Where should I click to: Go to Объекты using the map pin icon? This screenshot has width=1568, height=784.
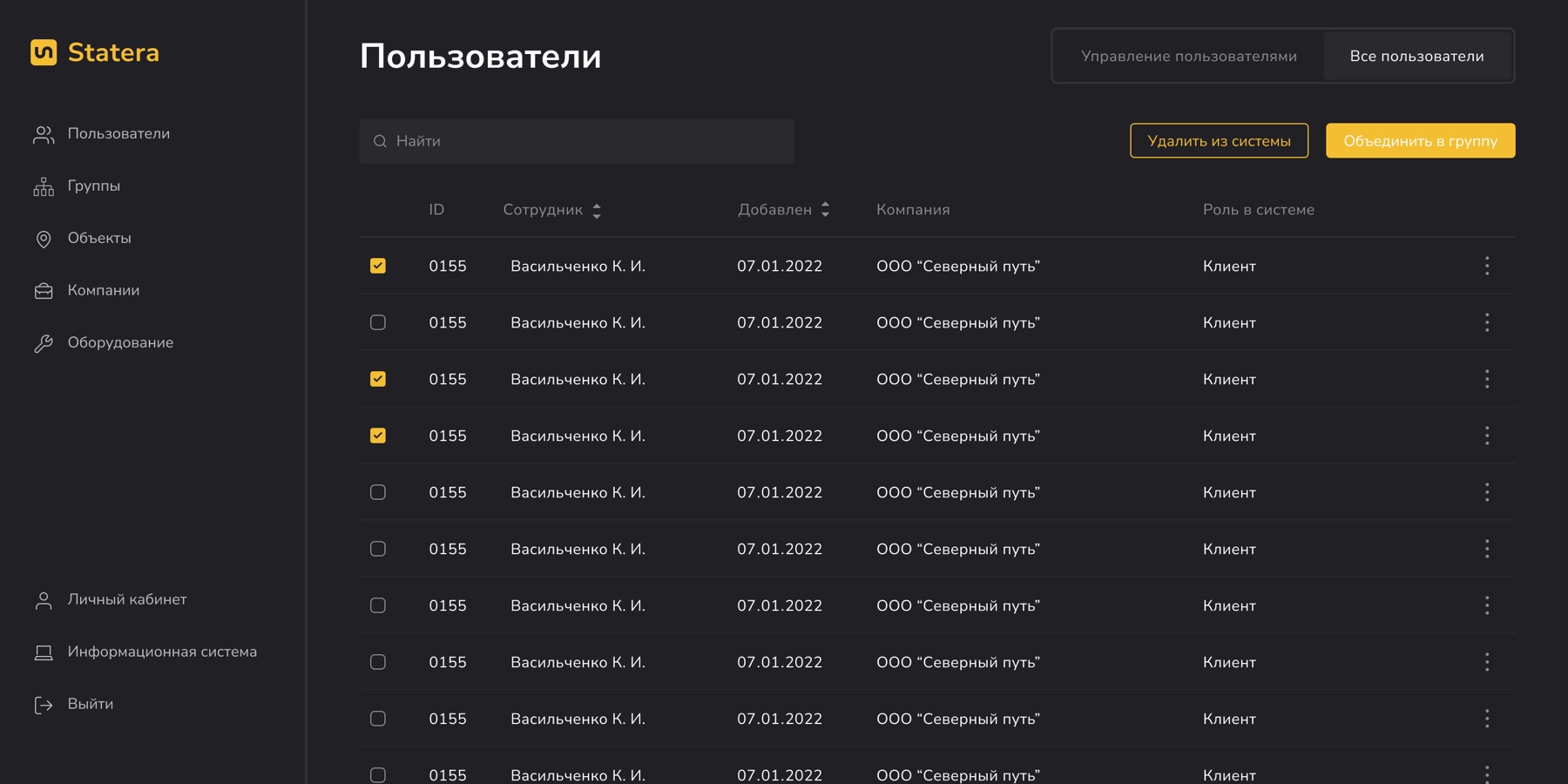click(44, 239)
